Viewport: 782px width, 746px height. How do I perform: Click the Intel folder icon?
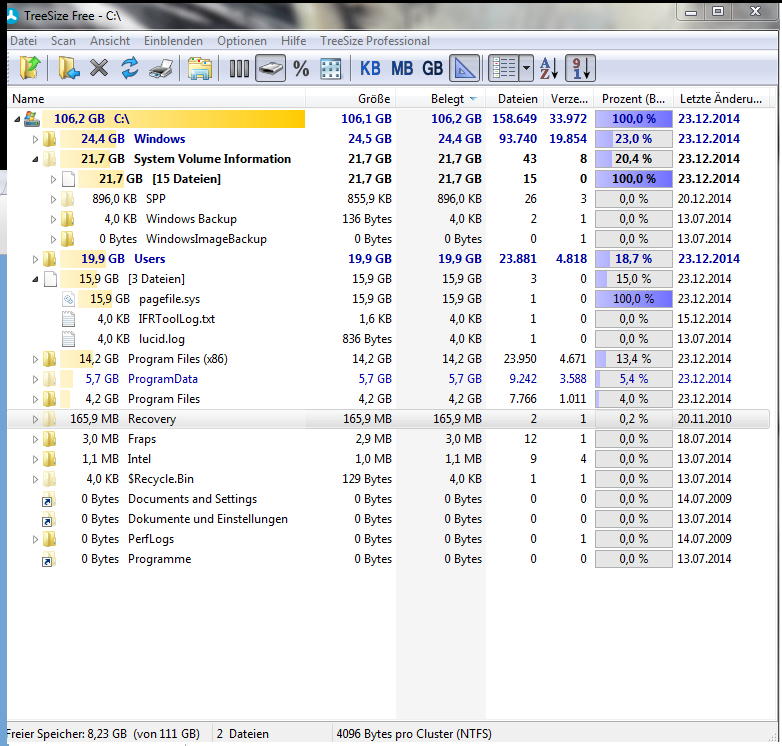[49, 459]
